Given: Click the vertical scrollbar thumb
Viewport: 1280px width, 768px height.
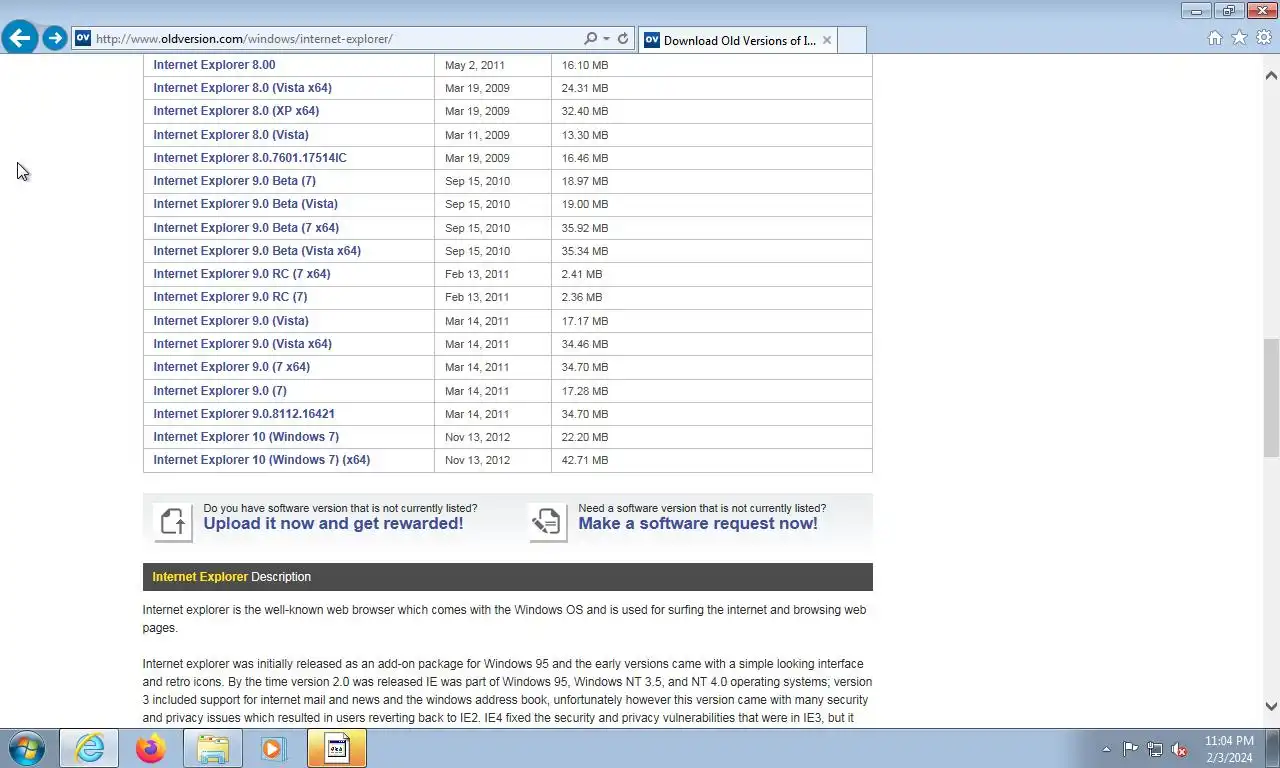Looking at the screenshot, I should [1271, 398].
